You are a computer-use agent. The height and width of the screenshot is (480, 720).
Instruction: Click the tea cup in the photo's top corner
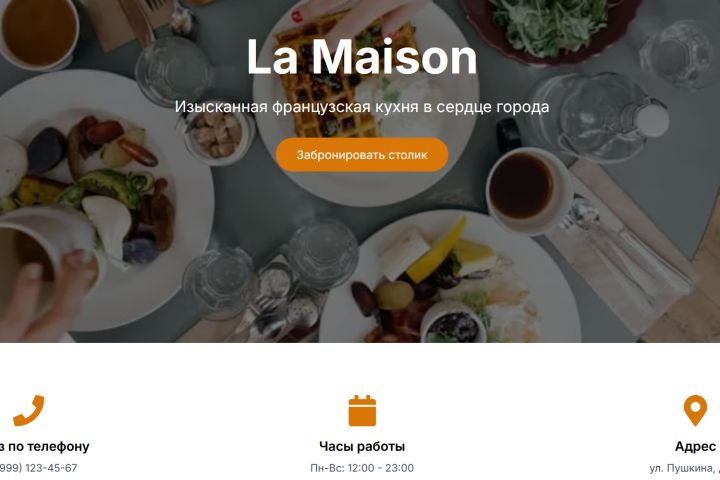point(39,32)
